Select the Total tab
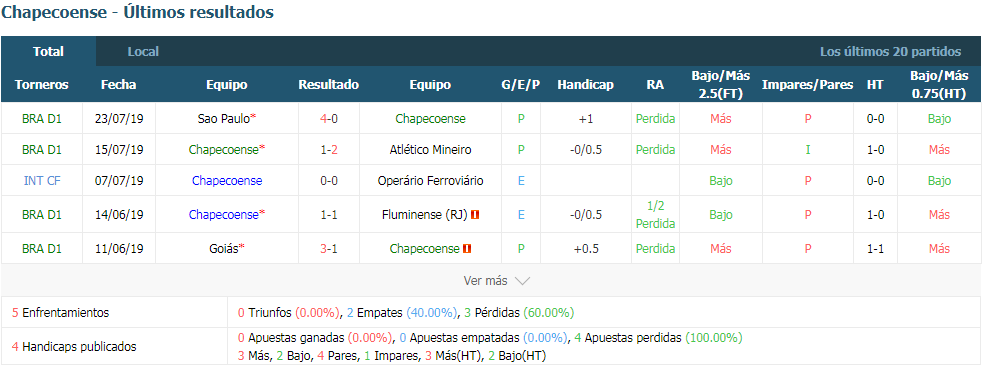The width and height of the screenshot is (982, 370). pos(48,52)
